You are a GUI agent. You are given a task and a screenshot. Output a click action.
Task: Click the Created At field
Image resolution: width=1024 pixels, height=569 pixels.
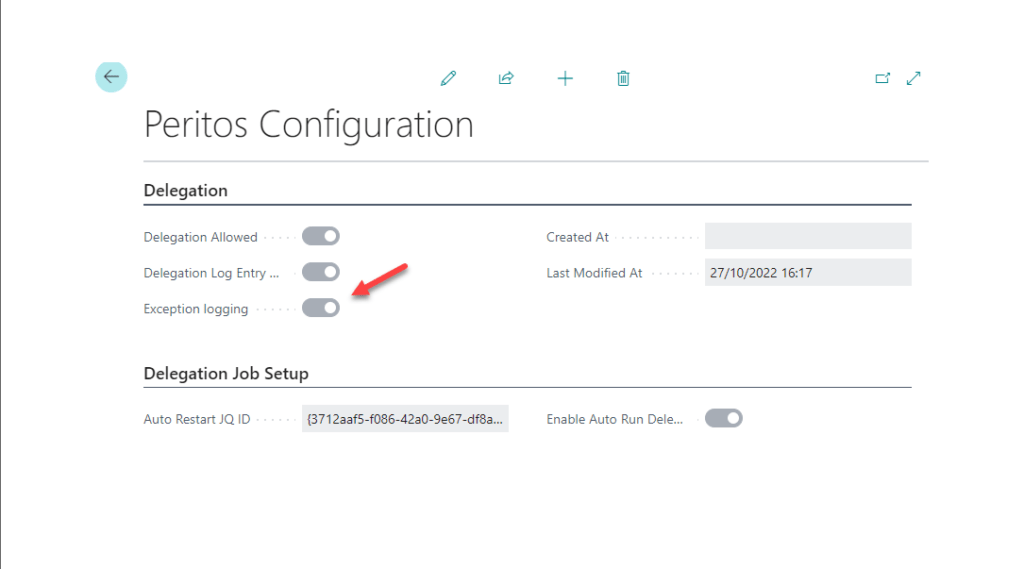pos(808,236)
